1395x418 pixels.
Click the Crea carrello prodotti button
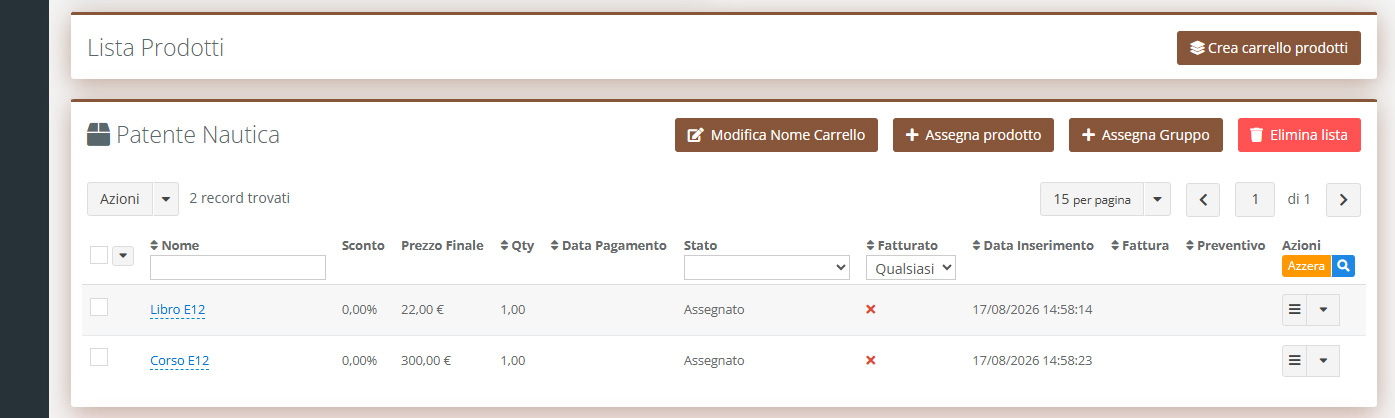1269,47
